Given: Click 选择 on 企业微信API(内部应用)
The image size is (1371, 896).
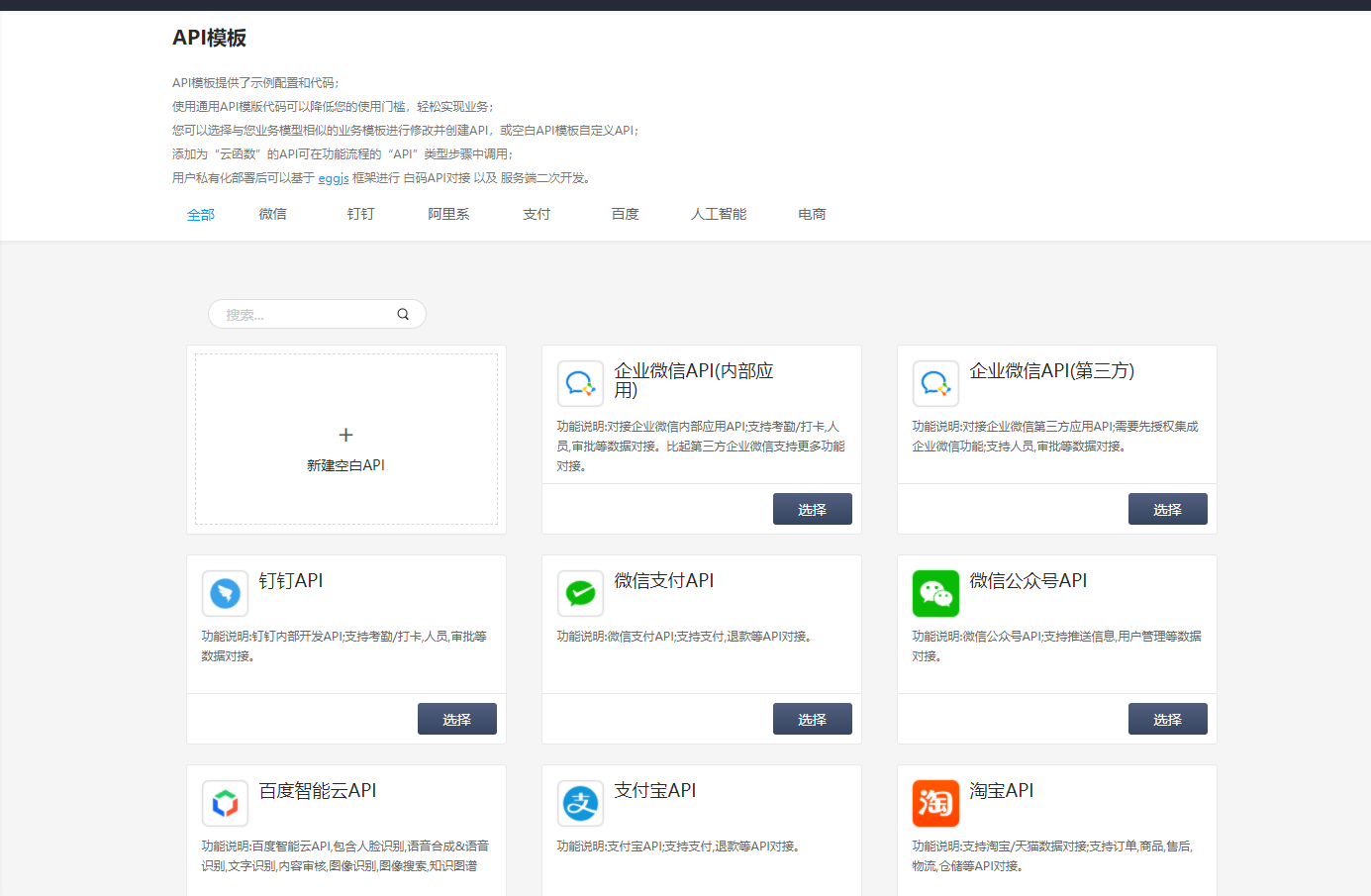Looking at the screenshot, I should [x=812, y=508].
